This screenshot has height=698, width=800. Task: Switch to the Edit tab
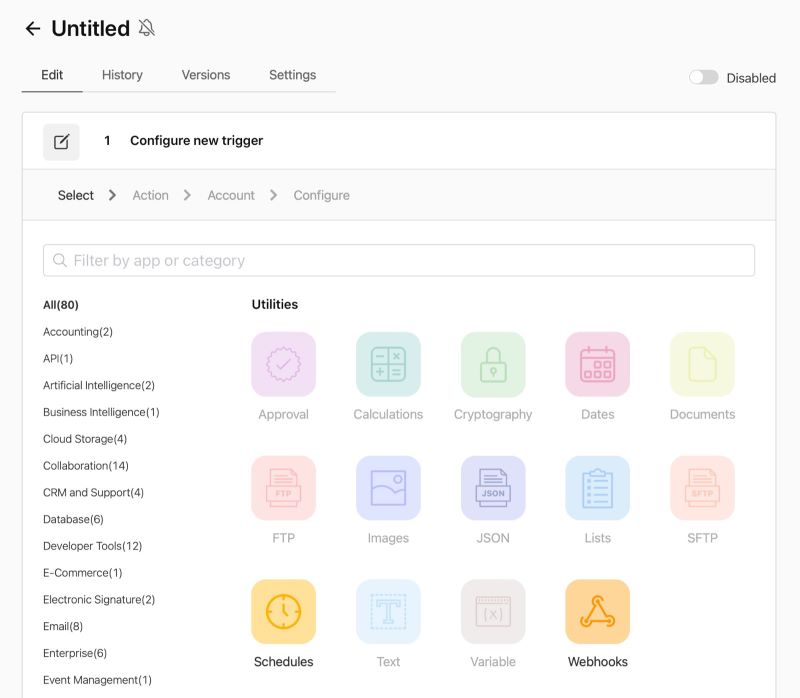point(52,75)
